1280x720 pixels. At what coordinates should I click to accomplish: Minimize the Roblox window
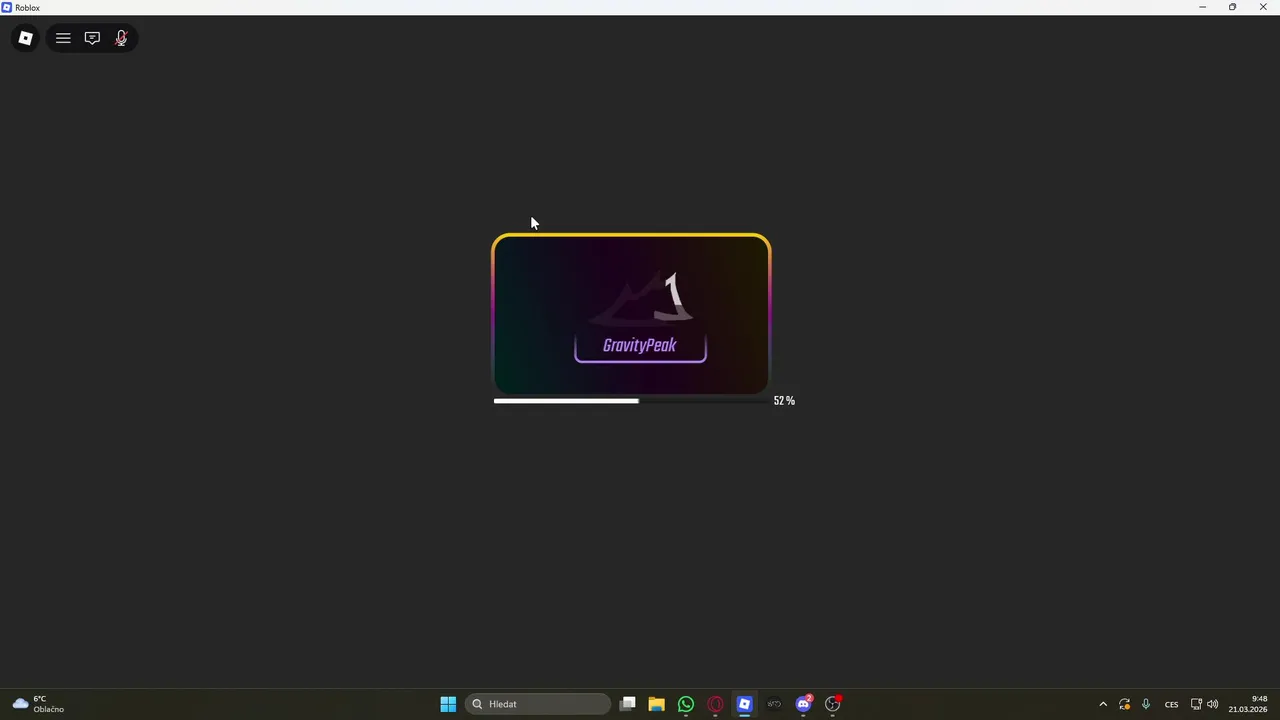(x=1203, y=7)
